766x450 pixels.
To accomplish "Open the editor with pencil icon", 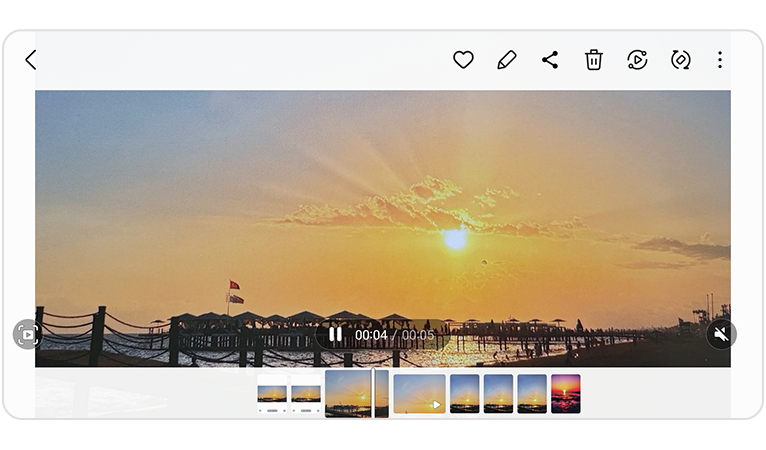I will (507, 60).
